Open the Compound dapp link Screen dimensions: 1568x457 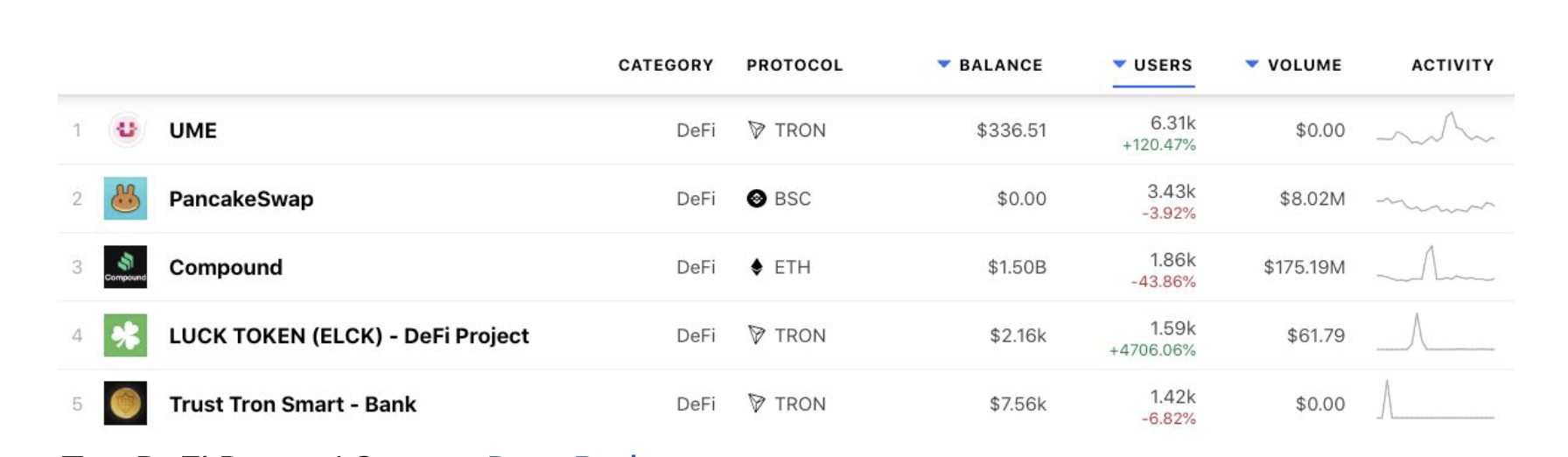[226, 267]
